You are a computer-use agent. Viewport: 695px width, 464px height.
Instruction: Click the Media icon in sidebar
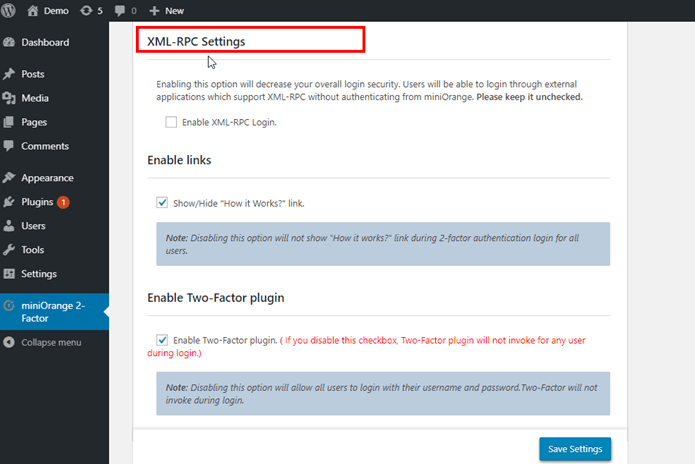pos(9,98)
